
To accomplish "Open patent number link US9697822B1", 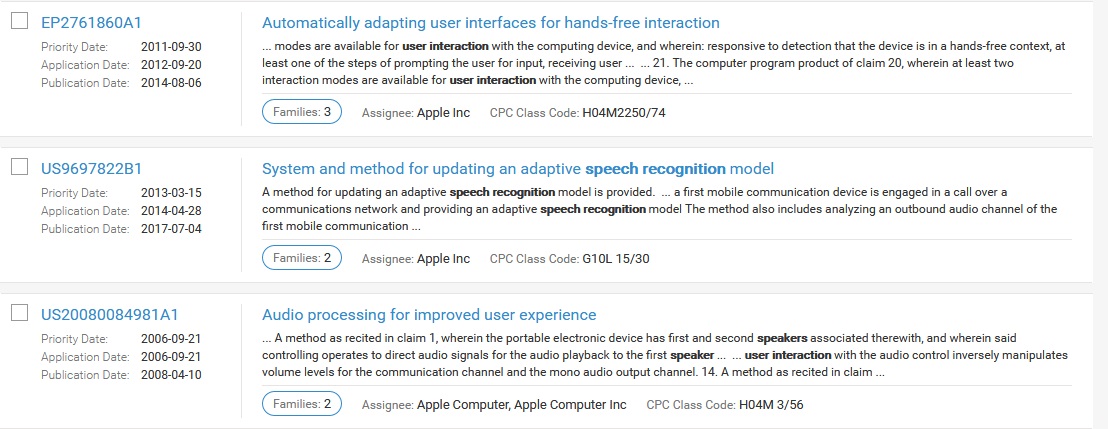I will 91,169.
